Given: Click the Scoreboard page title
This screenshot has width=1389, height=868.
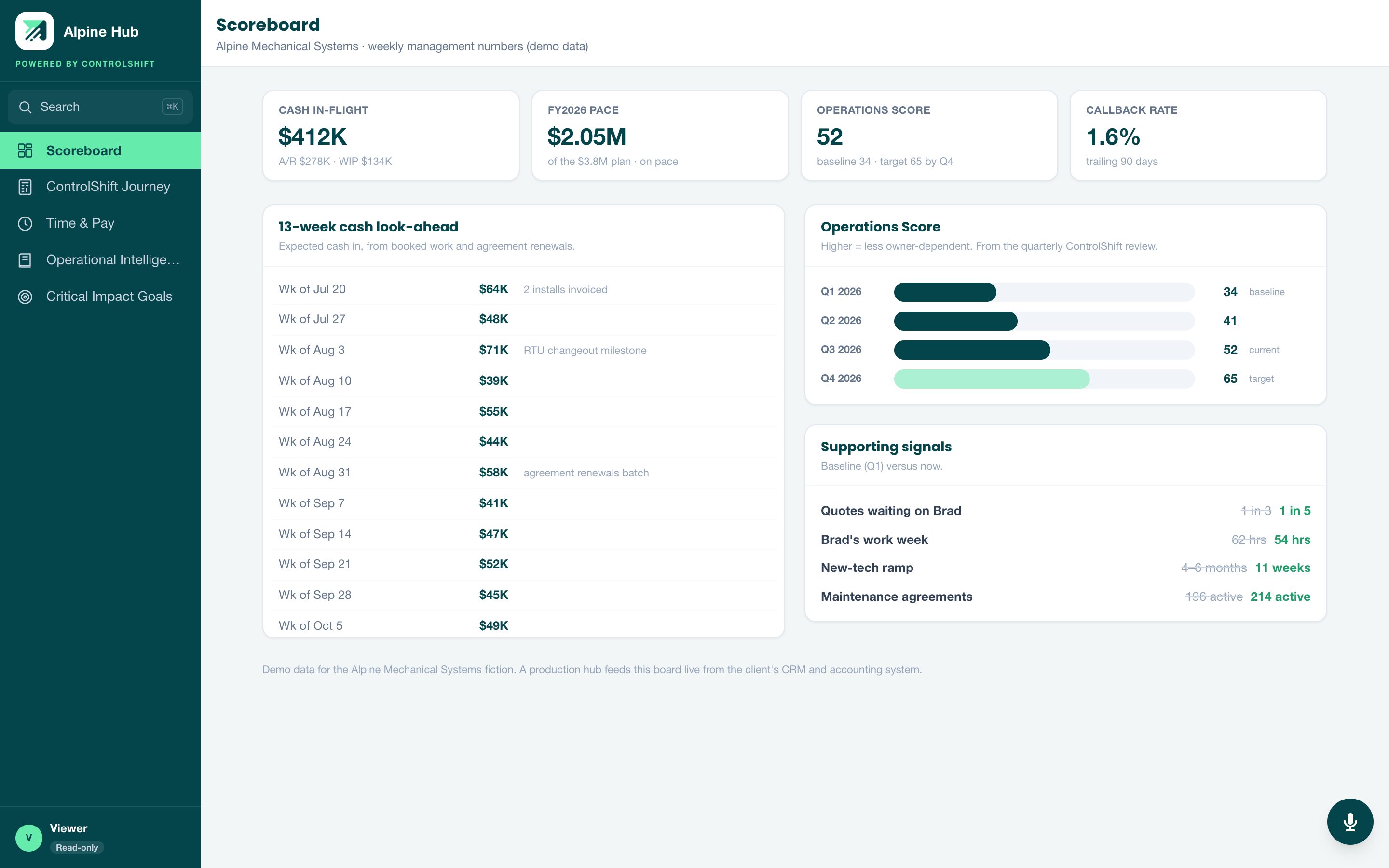Looking at the screenshot, I should pyautogui.click(x=268, y=25).
